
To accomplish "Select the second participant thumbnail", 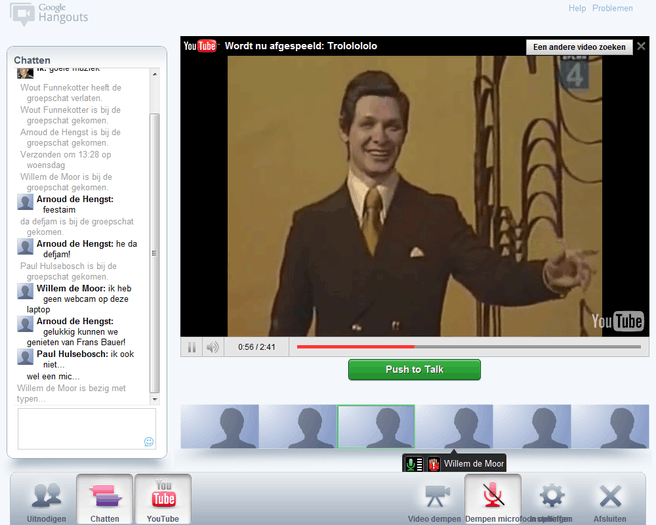I will pos(298,427).
